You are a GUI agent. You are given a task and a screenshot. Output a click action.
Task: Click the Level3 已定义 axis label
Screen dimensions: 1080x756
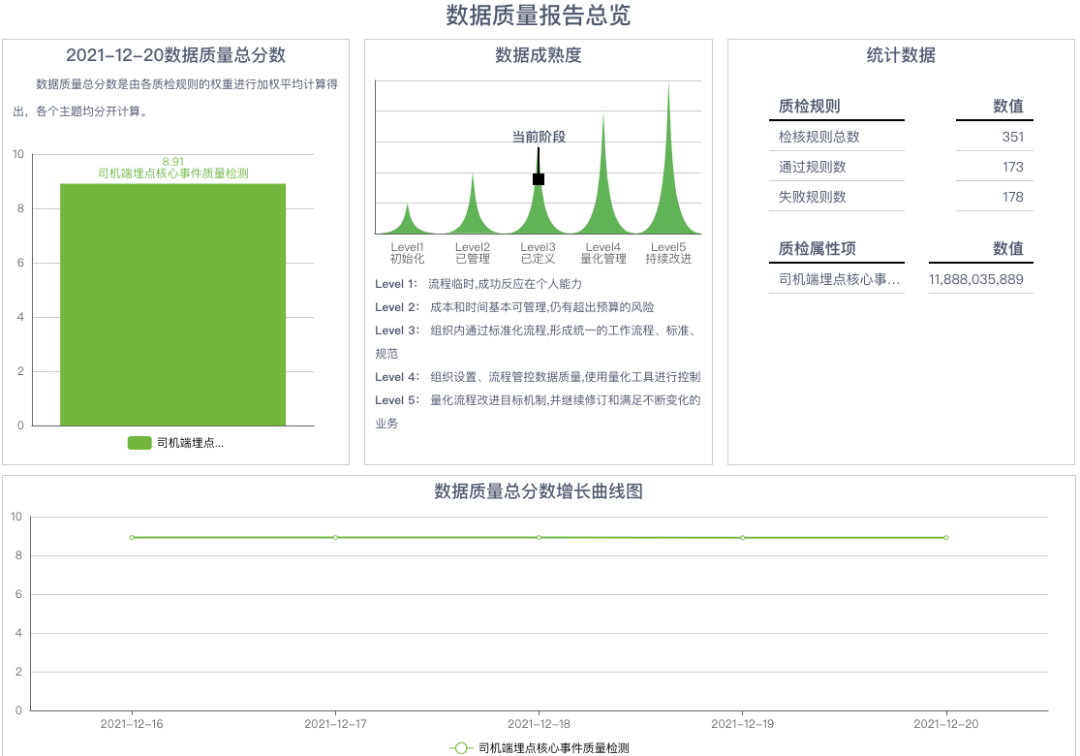tap(538, 253)
